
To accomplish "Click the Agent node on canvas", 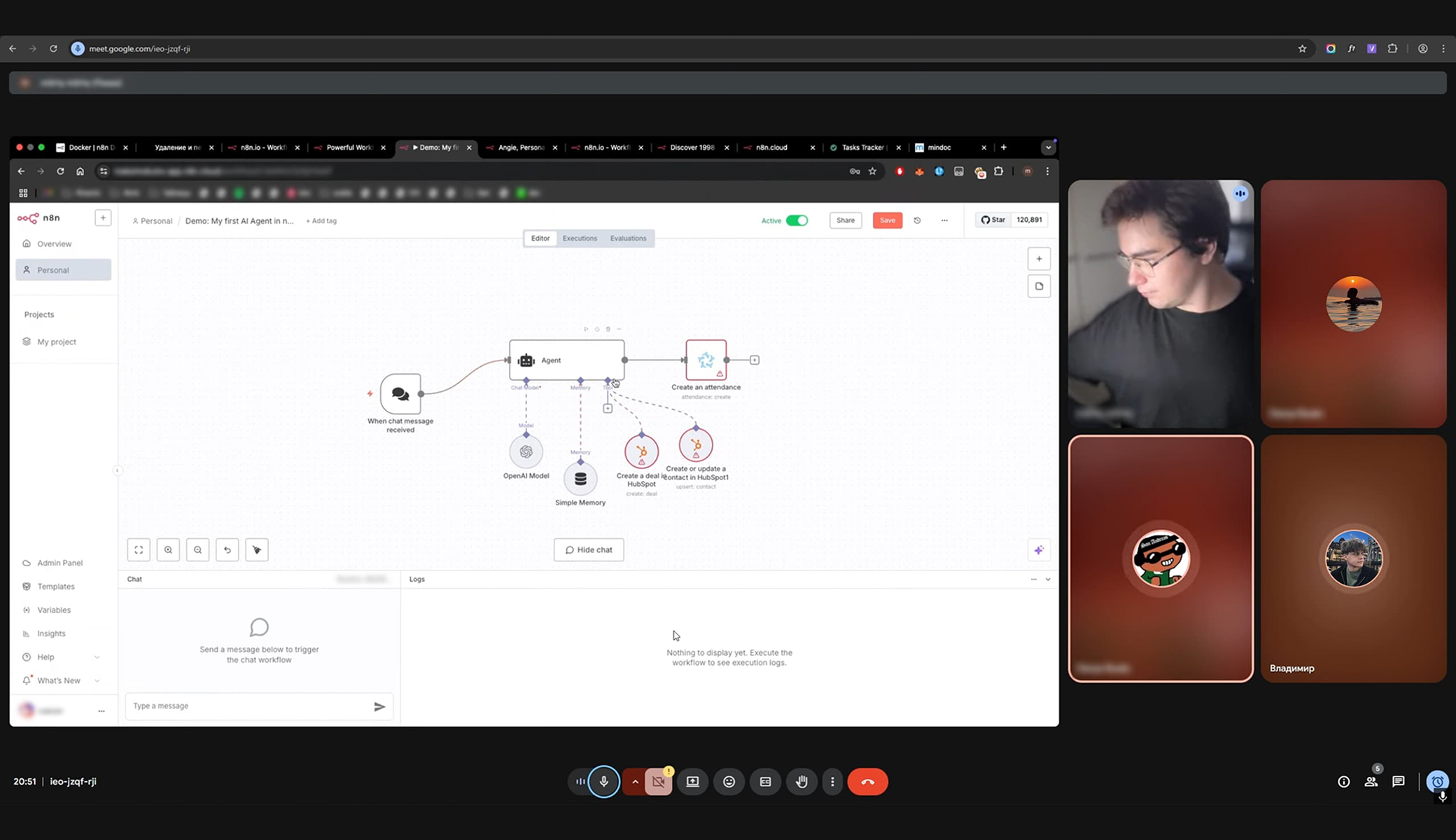I will [x=566, y=360].
